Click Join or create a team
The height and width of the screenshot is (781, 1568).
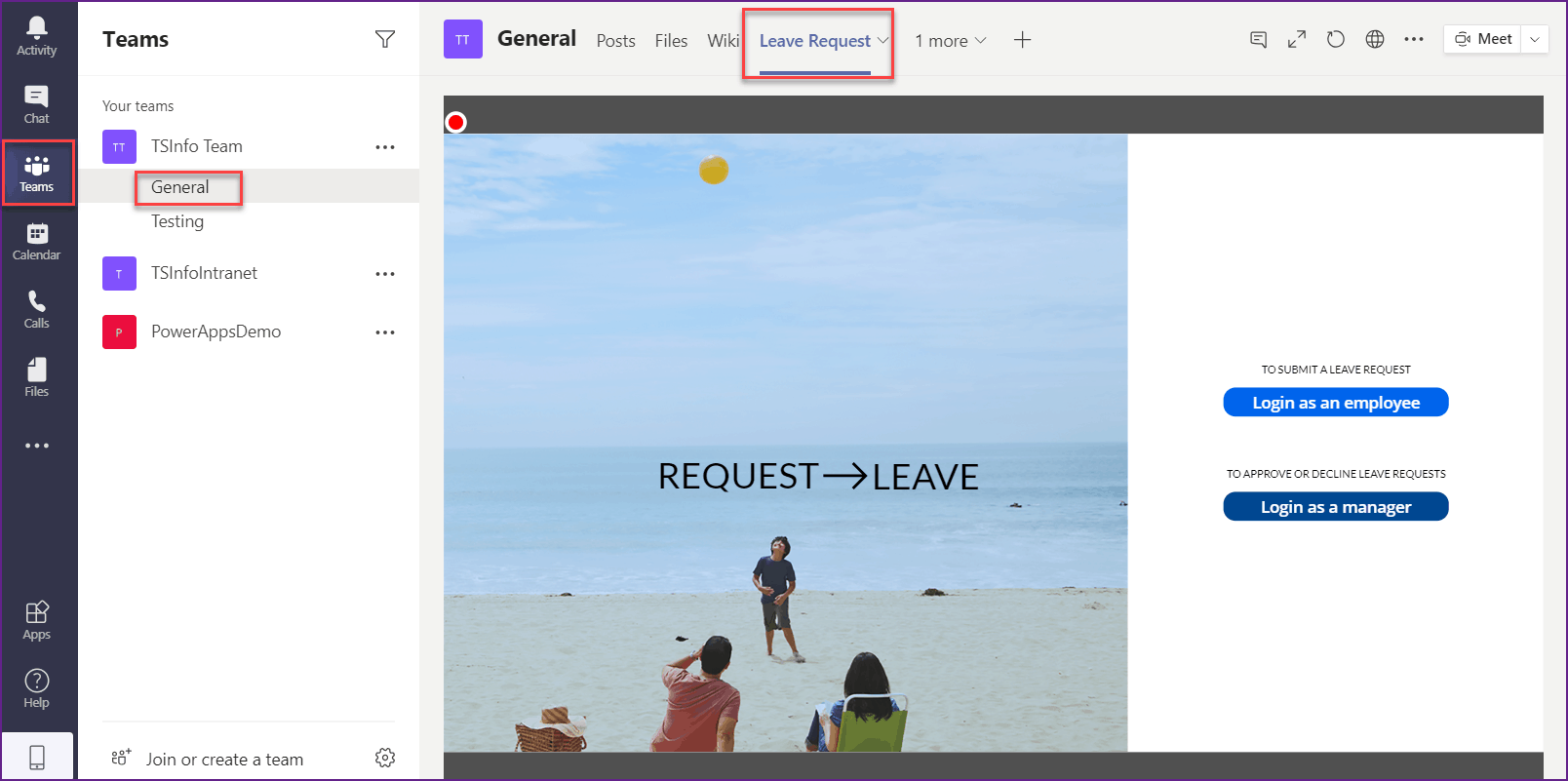[x=224, y=760]
